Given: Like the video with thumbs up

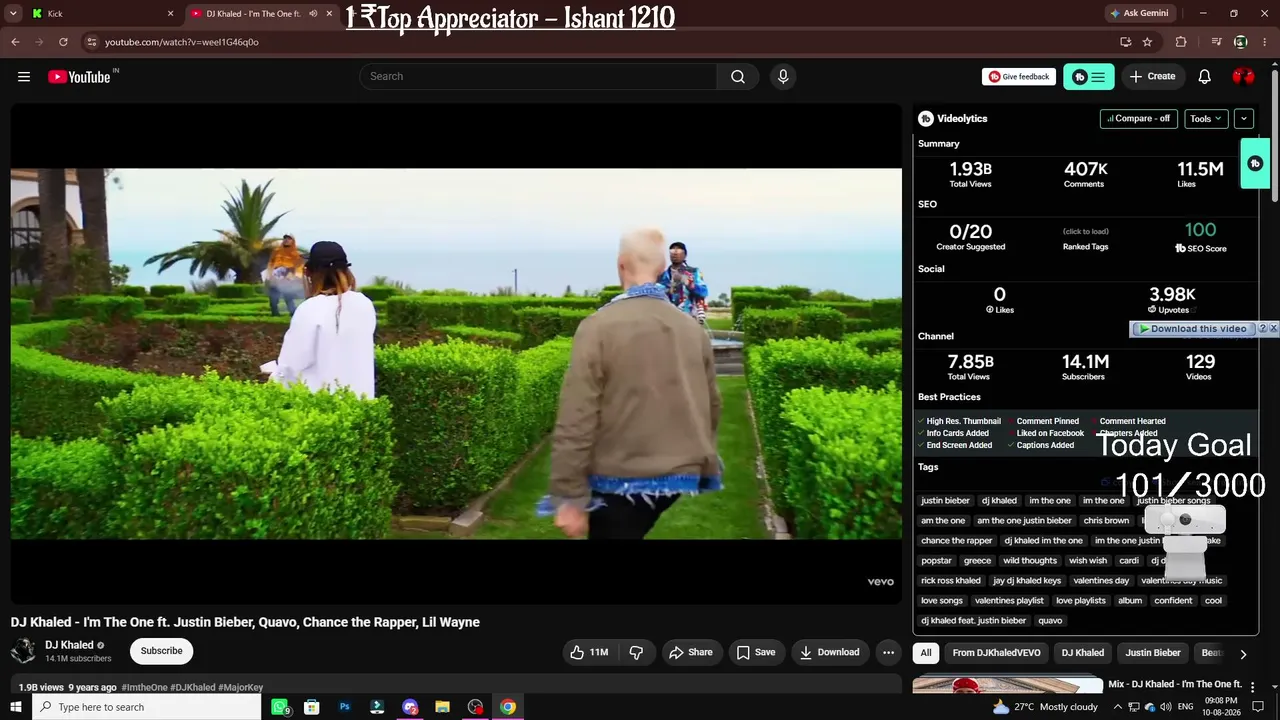Looking at the screenshot, I should [x=590, y=652].
